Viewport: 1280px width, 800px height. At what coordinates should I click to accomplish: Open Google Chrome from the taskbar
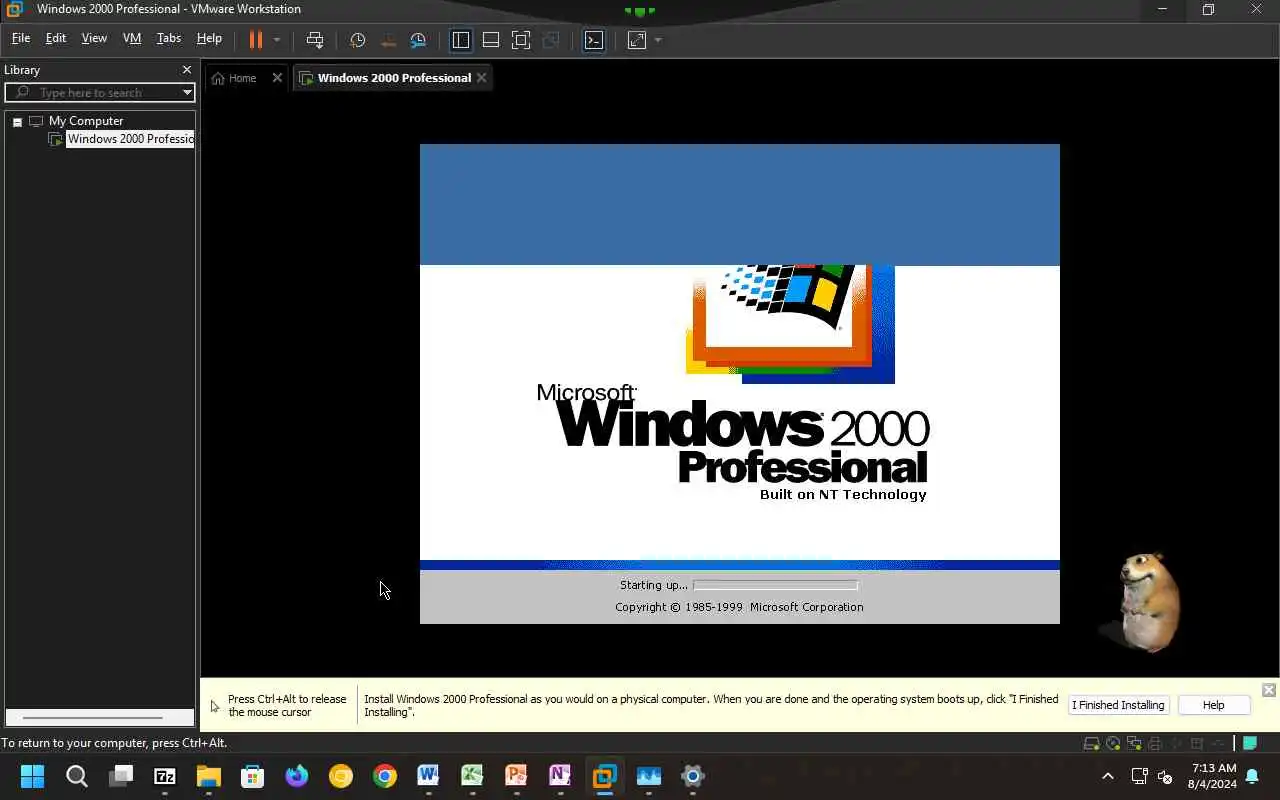(384, 776)
